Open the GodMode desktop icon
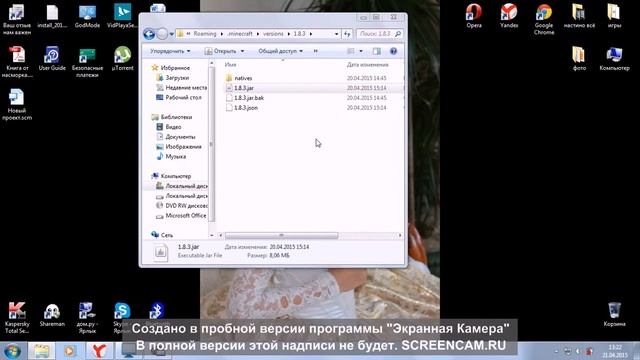Viewport: 640px width, 360px height. pyautogui.click(x=87, y=16)
